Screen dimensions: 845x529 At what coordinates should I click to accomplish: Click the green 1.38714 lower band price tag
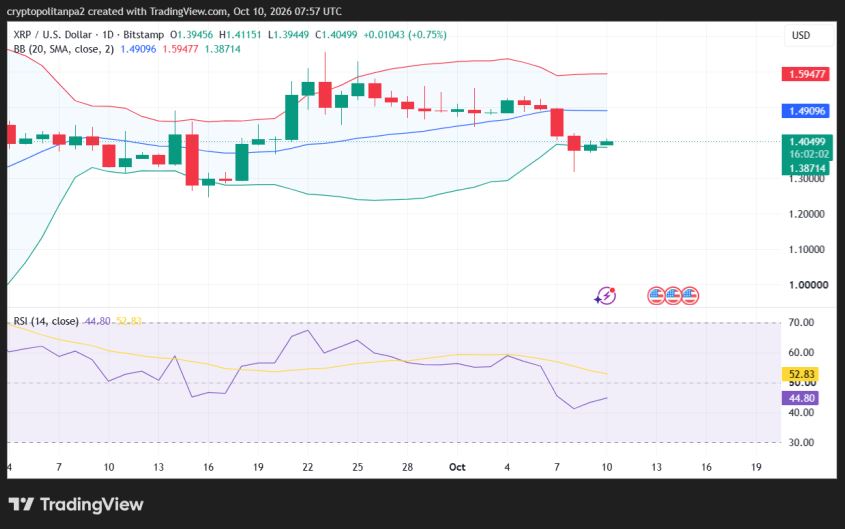point(806,168)
